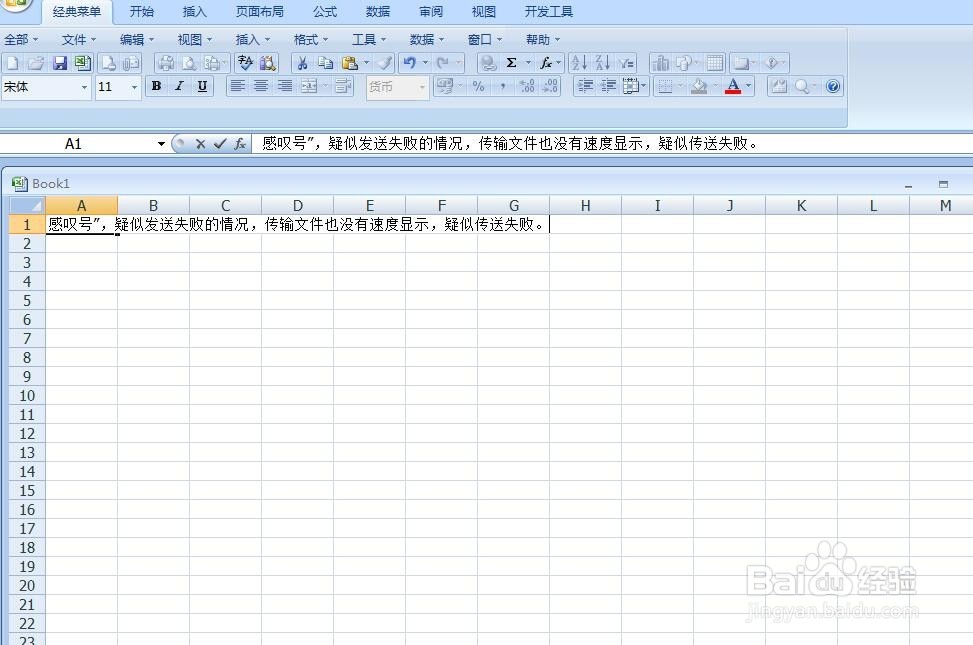
Task: Open the 宋体 font name dropdown
Action: tap(84, 87)
